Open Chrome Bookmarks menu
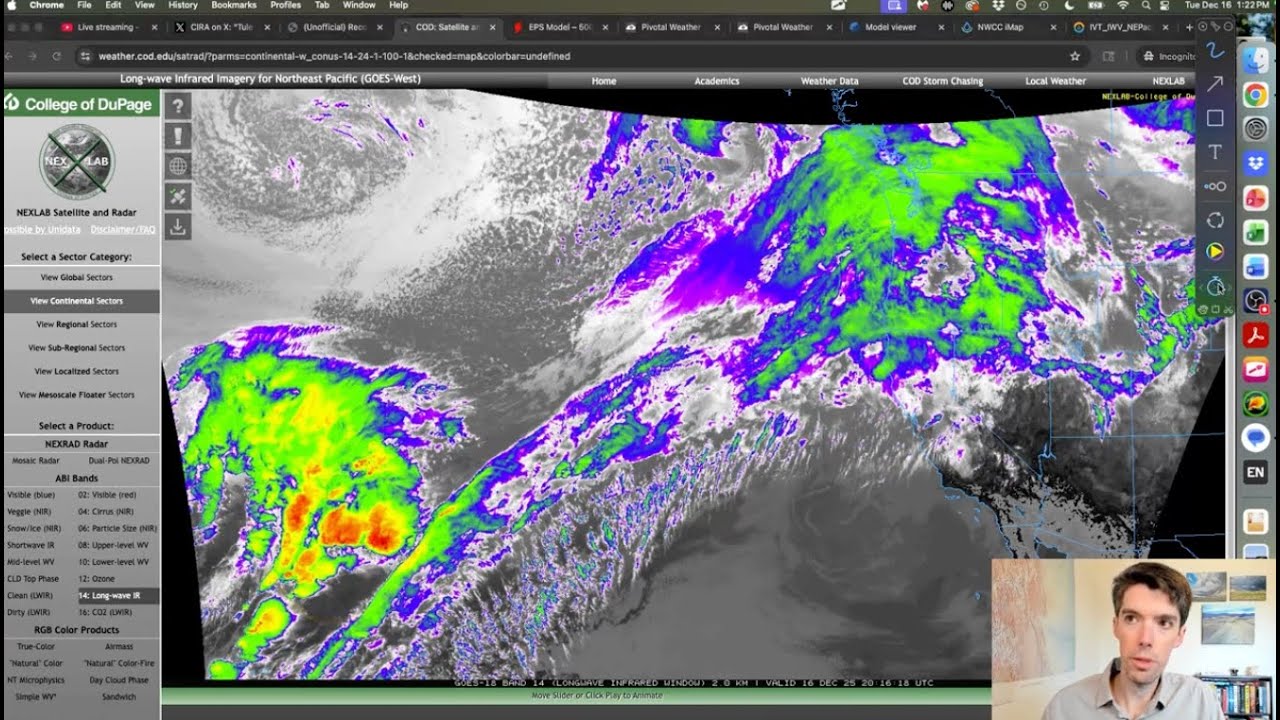This screenshot has height=720, width=1280. pos(234,5)
